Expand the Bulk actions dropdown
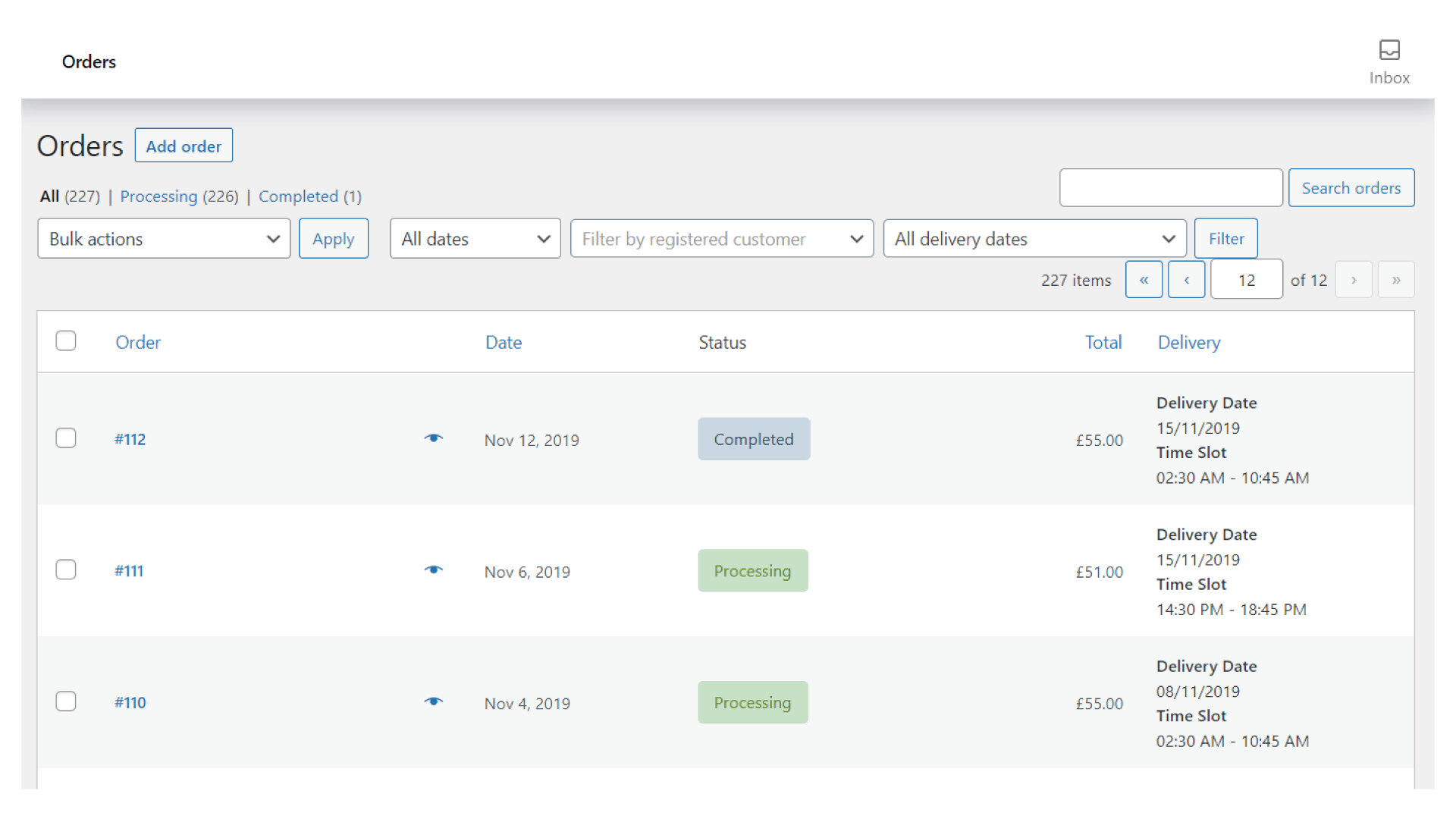This screenshot has width=1456, height=819. [x=164, y=238]
